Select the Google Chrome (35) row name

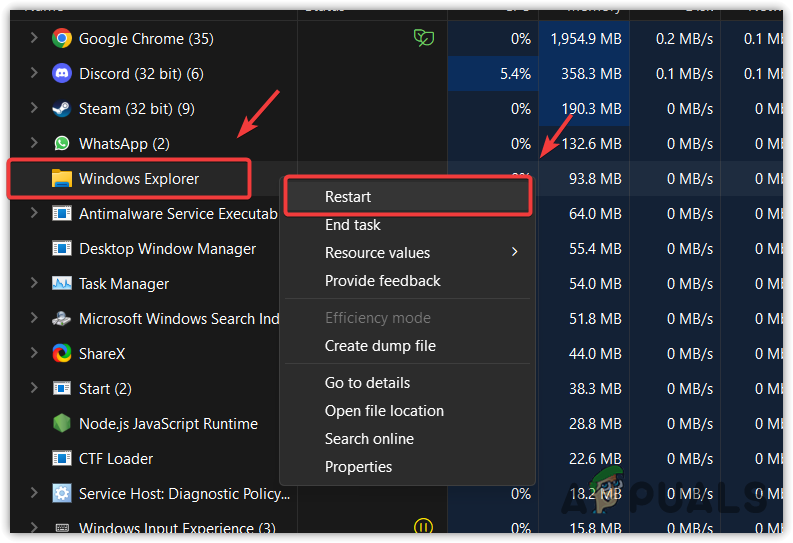click(x=146, y=39)
